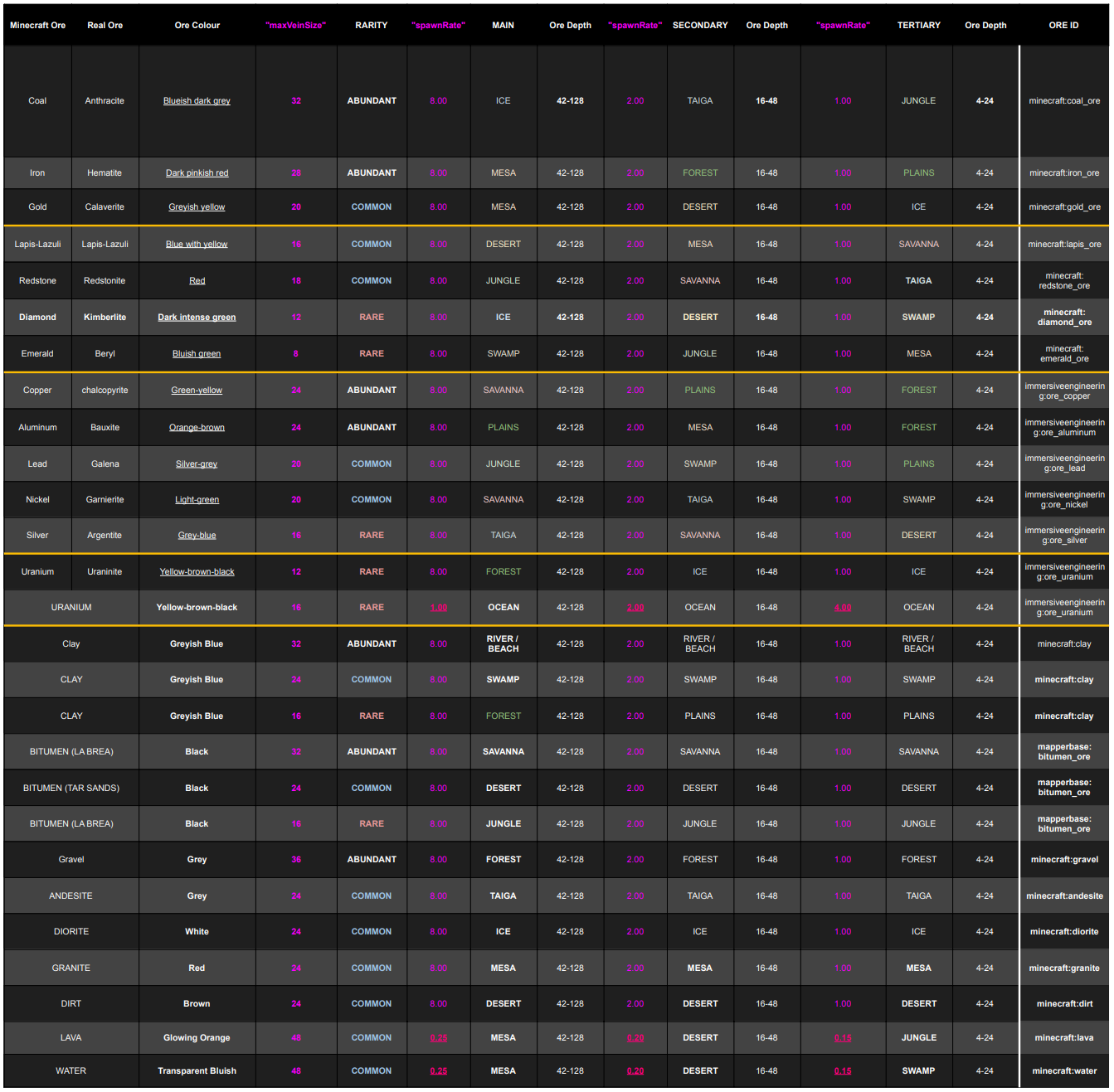Click the Anthracite real ore cell
Image resolution: width=1114 pixels, height=1092 pixels.
(x=105, y=101)
